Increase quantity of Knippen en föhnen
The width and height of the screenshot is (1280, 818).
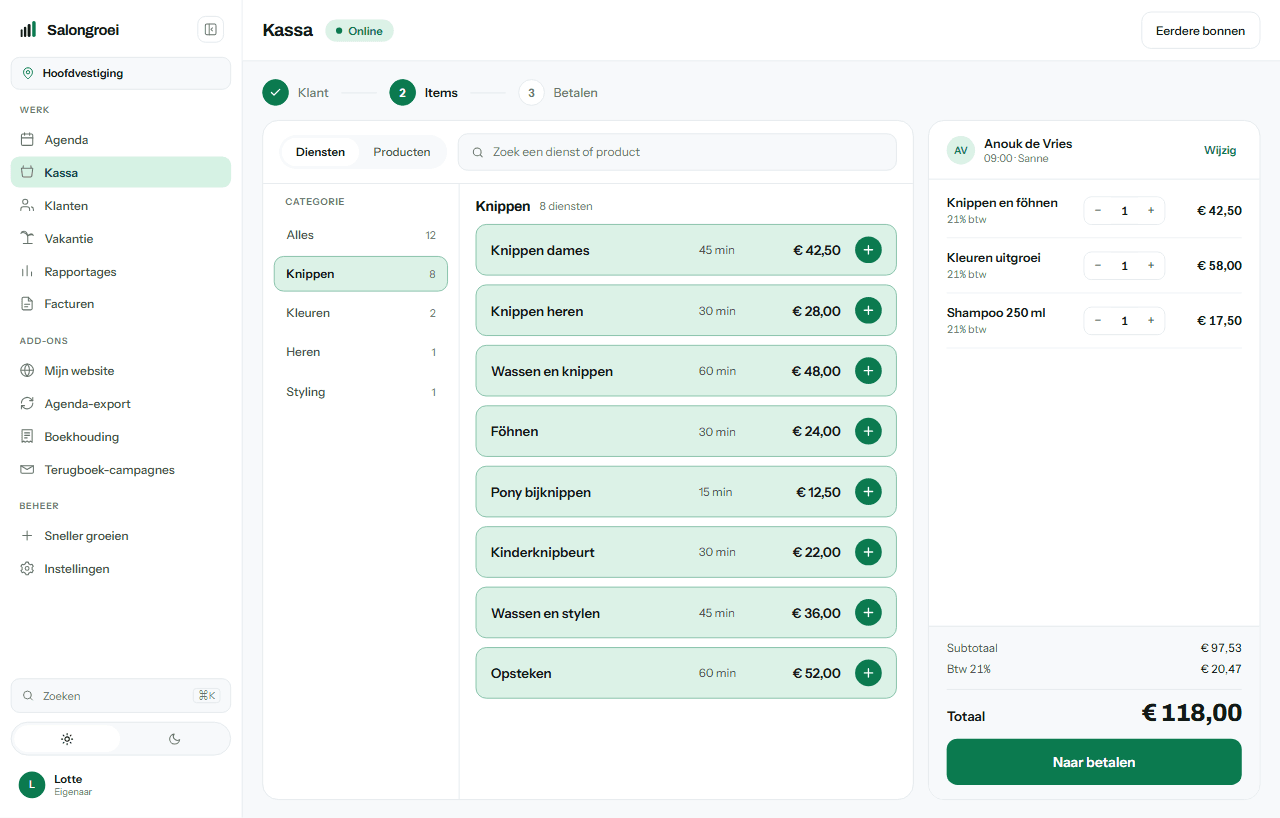click(1151, 211)
